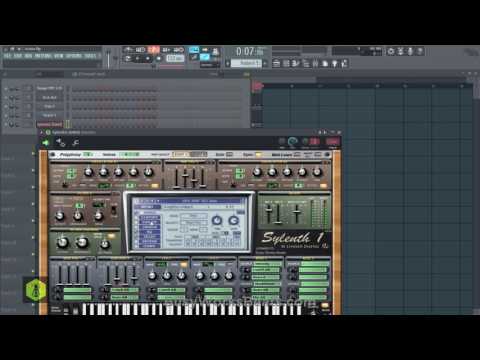
Task: Turn Oscillator A1 Volume knob
Action: point(88,172)
